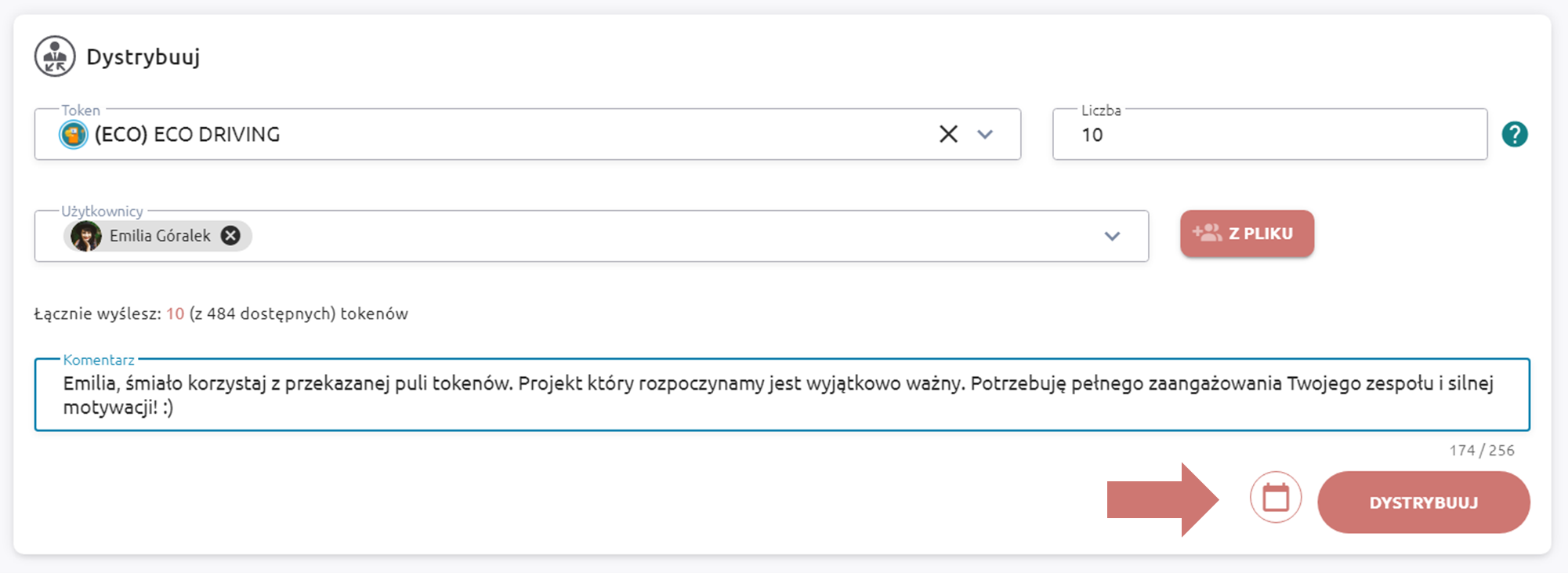Click the highlighted 10 in token summary

click(x=175, y=314)
